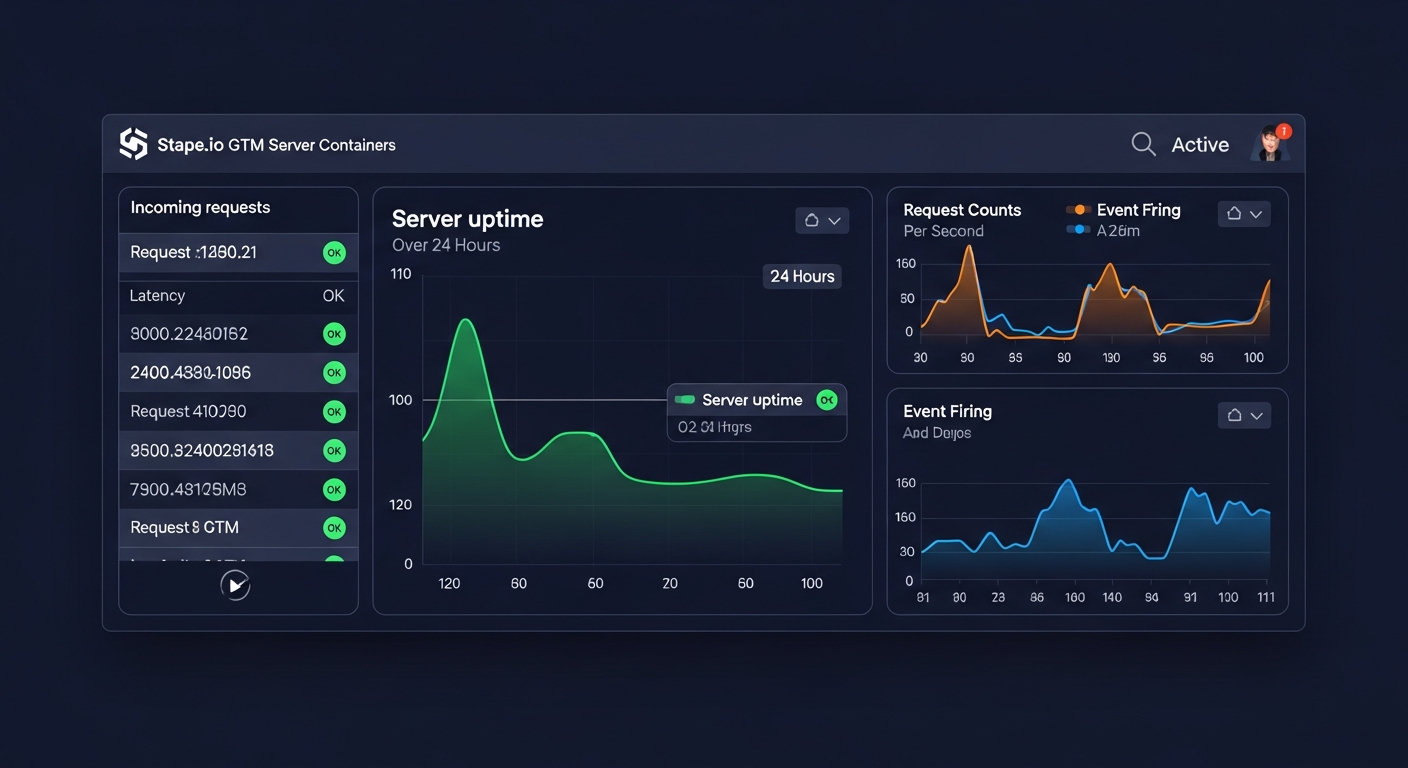
Task: Click the 'Server uptime' tooltip label
Action: pos(752,400)
